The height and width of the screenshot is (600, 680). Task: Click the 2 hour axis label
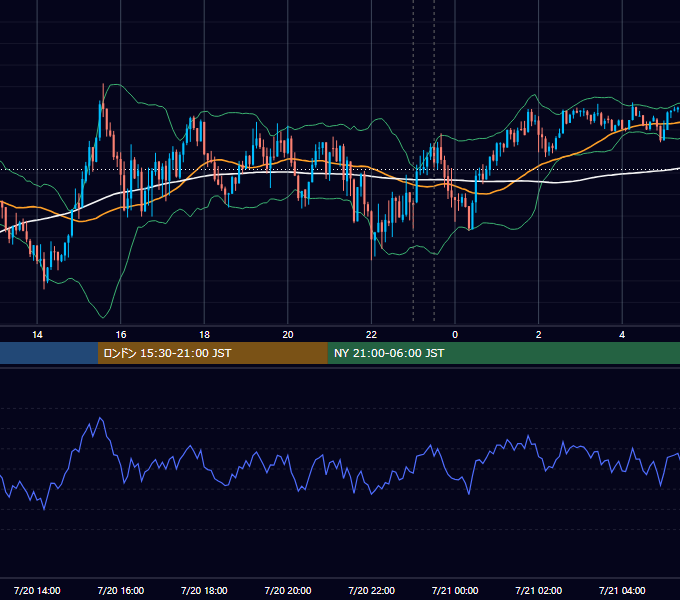pos(539,335)
